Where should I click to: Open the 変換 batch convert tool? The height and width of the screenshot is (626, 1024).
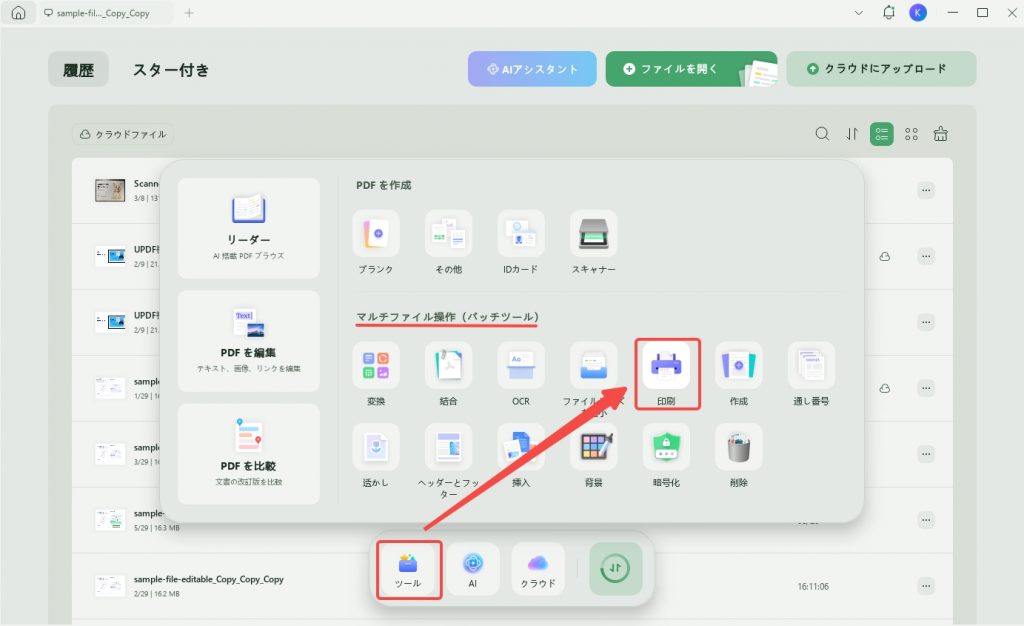(376, 366)
